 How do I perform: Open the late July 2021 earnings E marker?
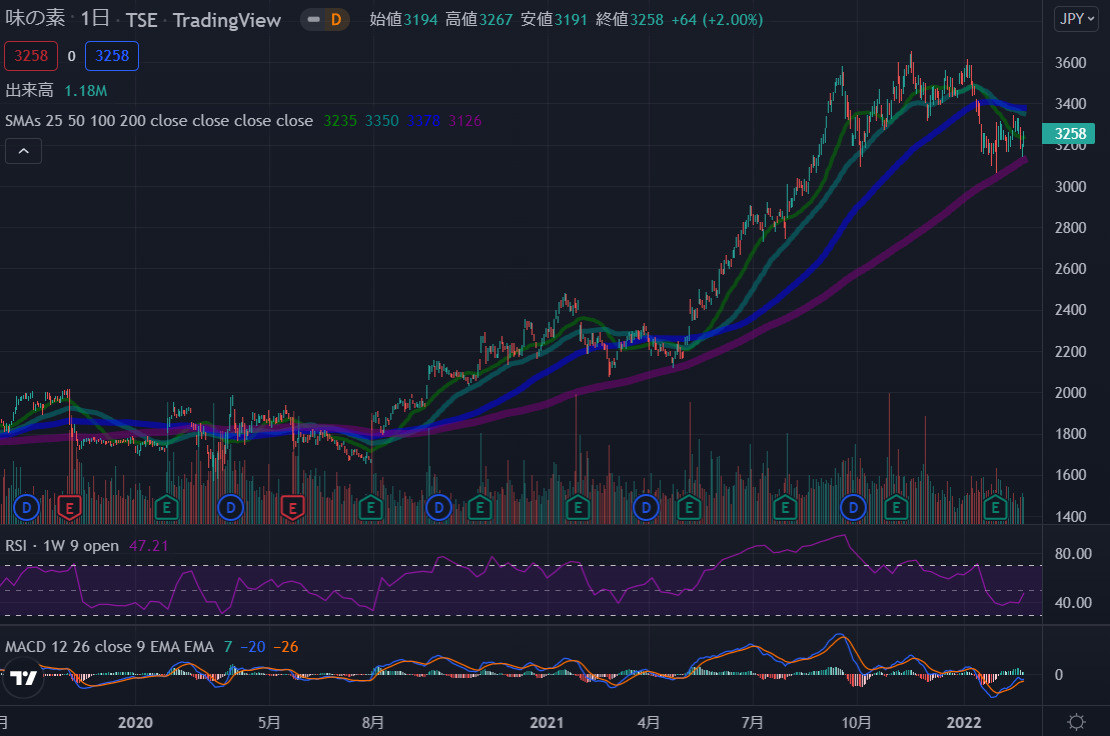(784, 507)
